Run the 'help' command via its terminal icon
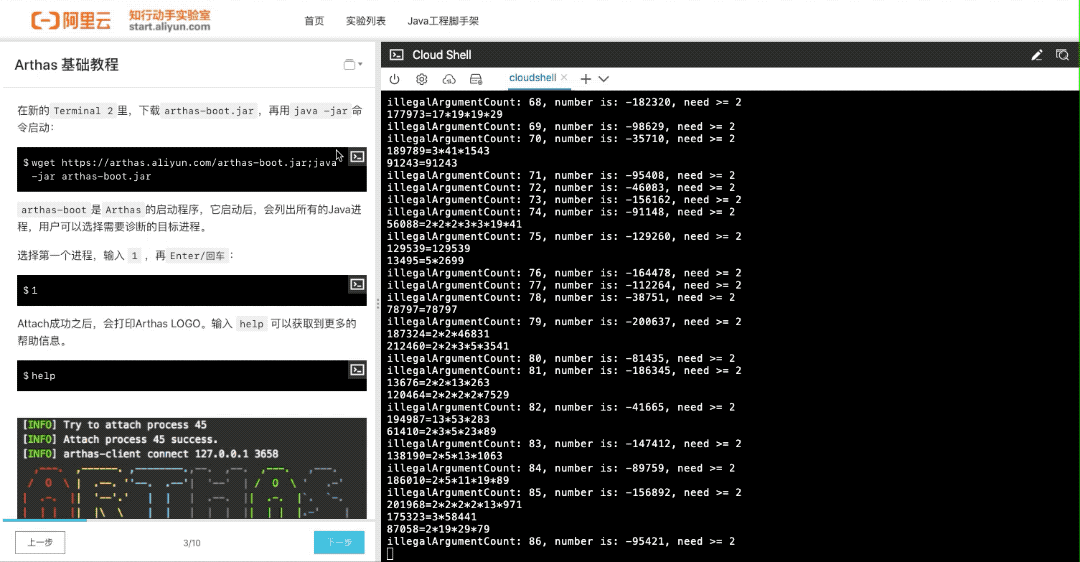Viewport: 1080px width, 562px height. point(356,370)
